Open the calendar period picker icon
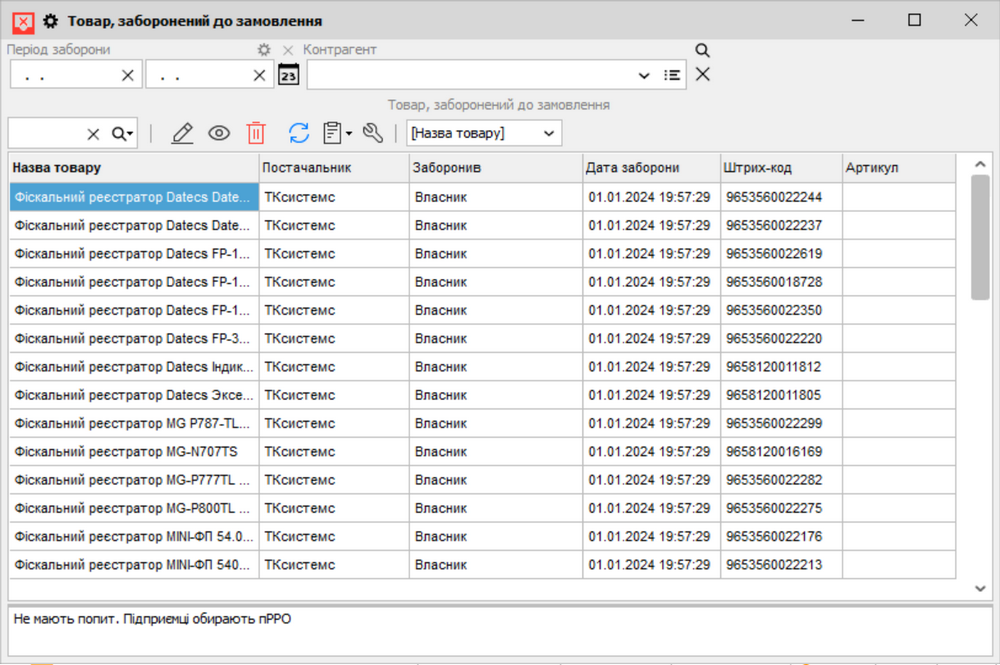This screenshot has width=1000, height=665. (289, 75)
